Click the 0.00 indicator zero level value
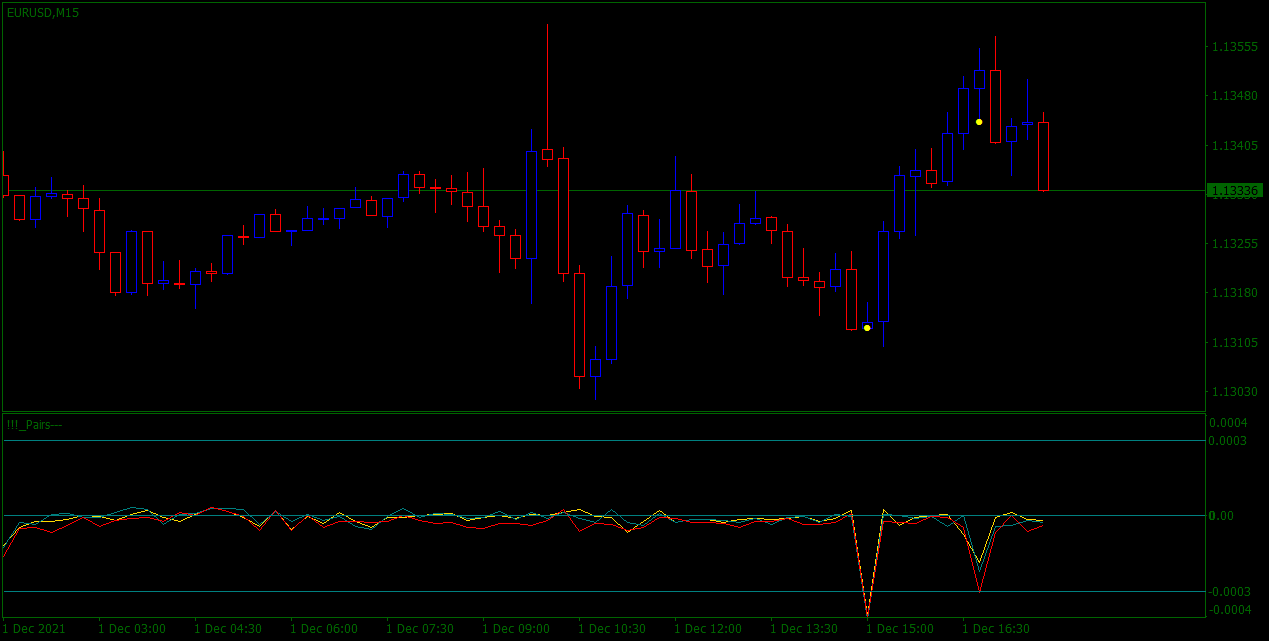1269x641 pixels. (x=1222, y=516)
